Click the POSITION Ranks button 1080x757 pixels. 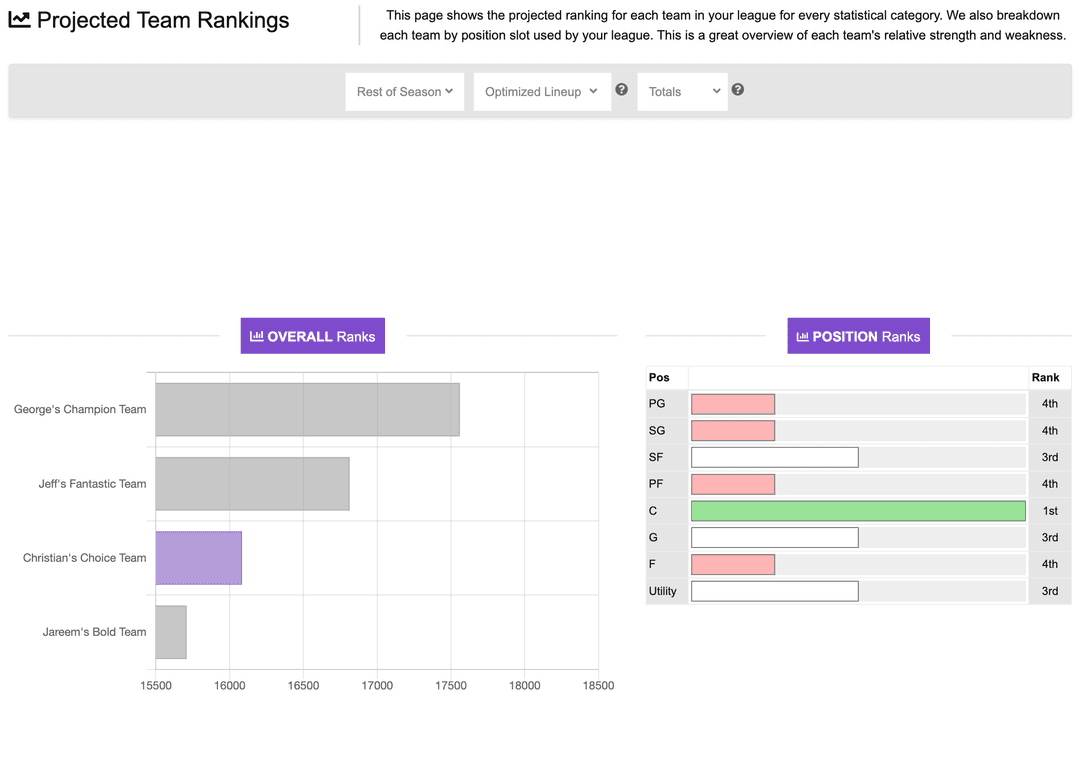858,336
